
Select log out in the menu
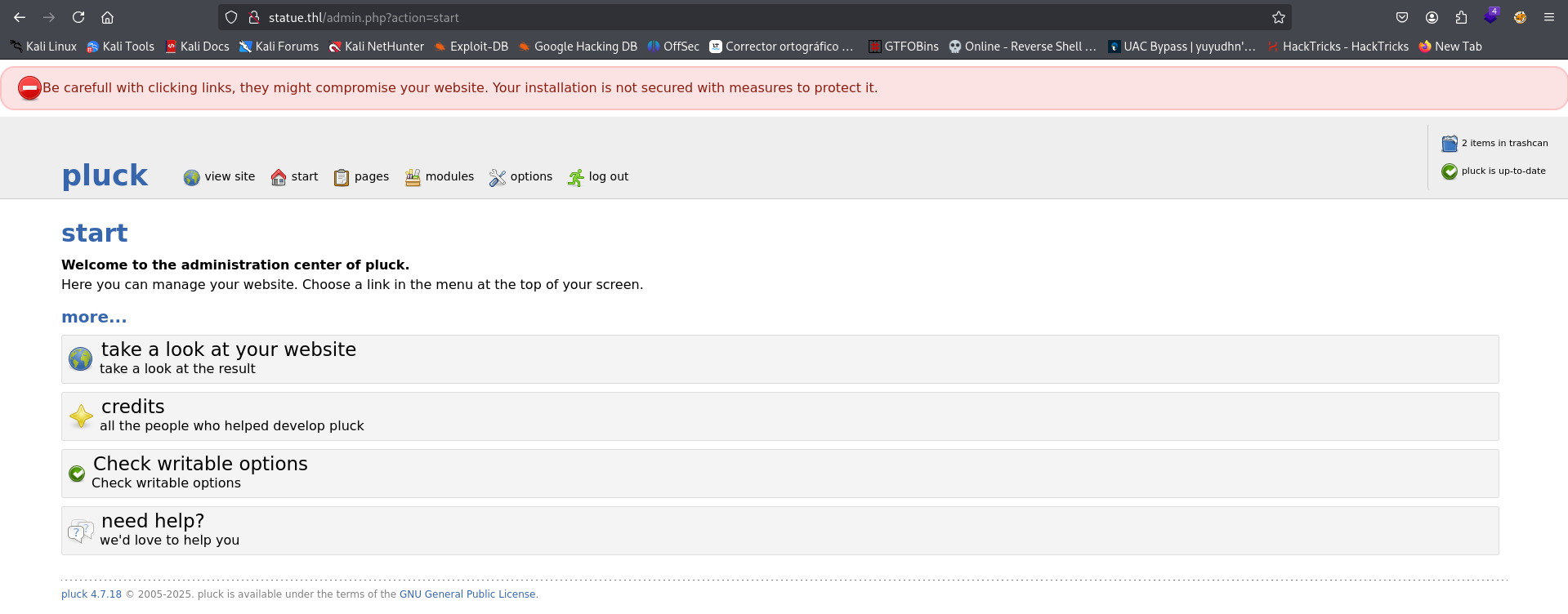coord(609,176)
